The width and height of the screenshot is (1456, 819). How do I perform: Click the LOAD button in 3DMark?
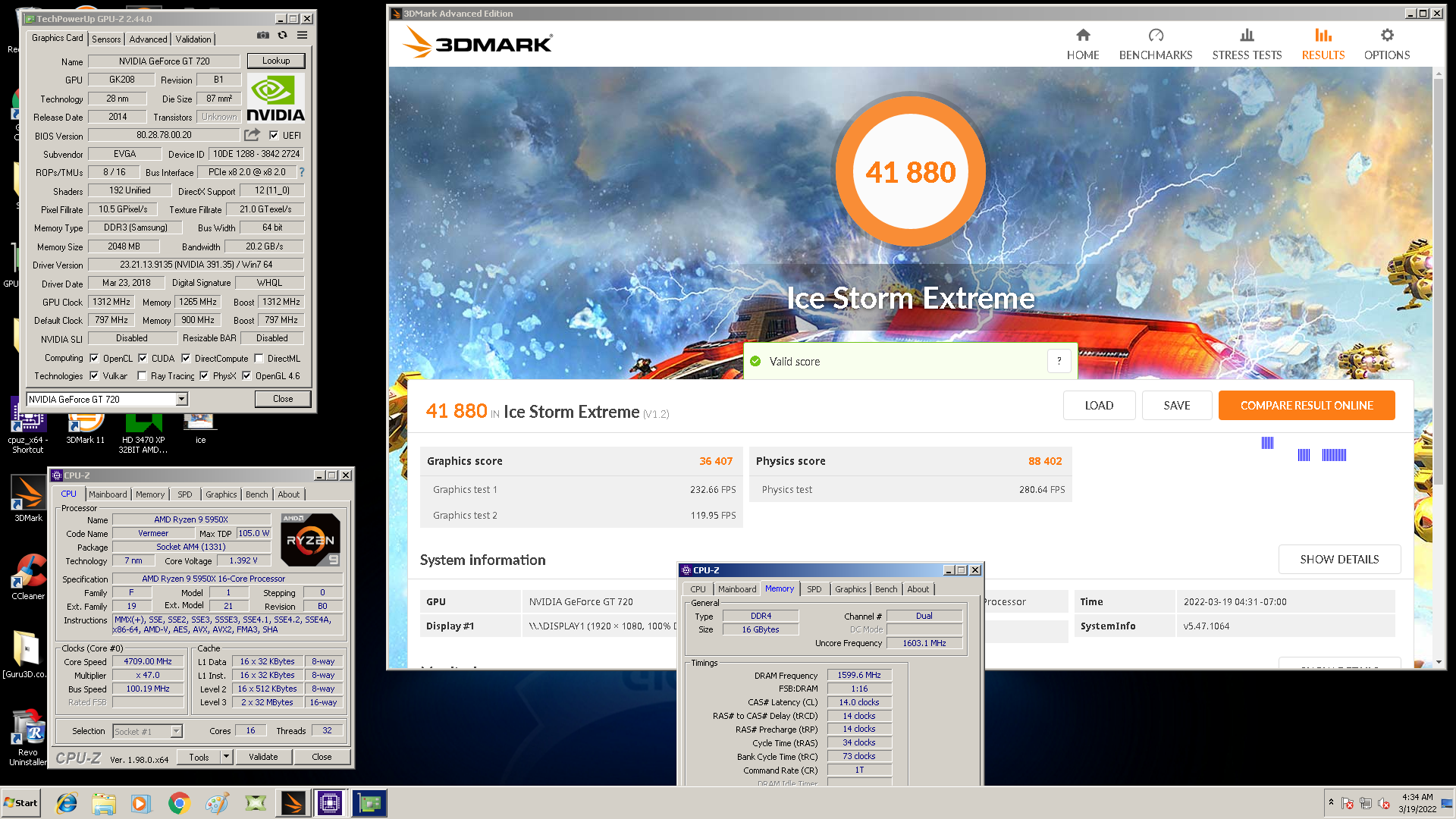(1099, 406)
